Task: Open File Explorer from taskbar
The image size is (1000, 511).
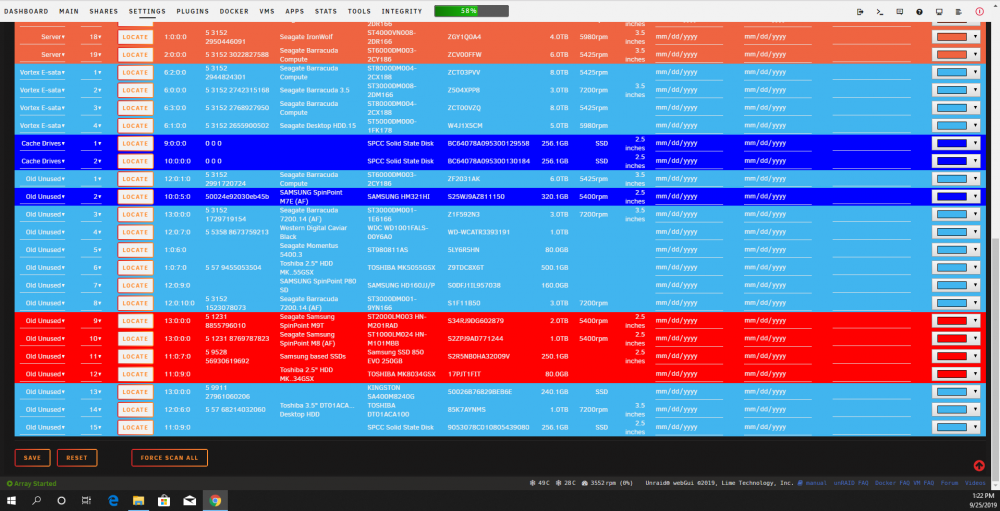Action: (139, 501)
